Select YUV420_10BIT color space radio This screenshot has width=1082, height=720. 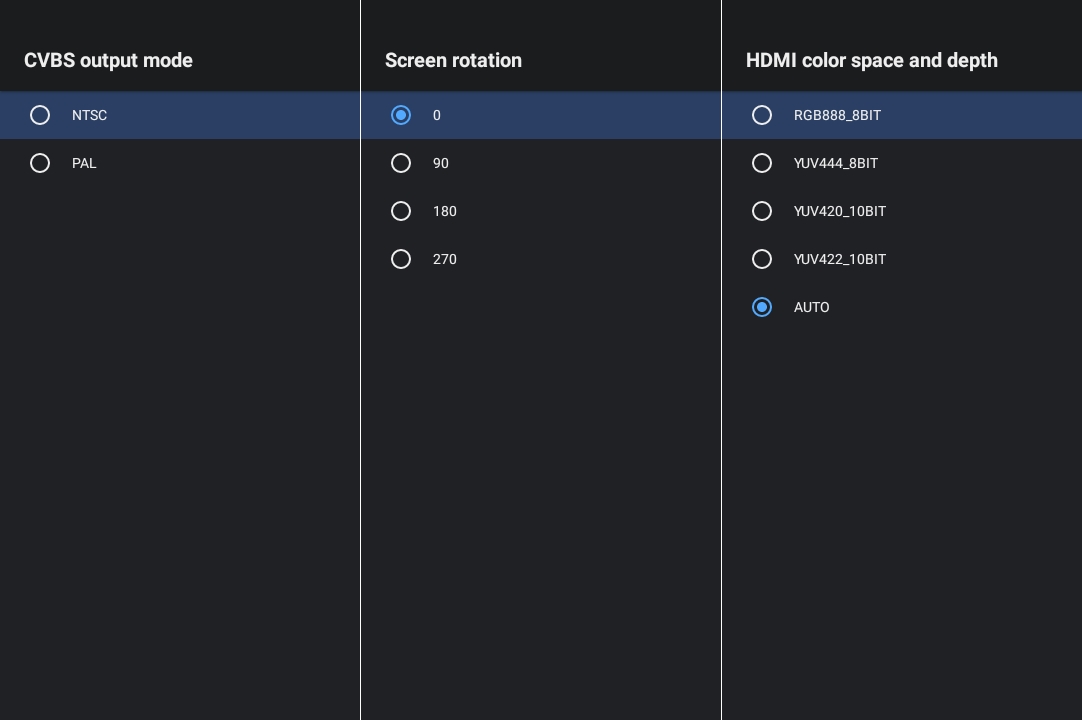click(x=762, y=211)
